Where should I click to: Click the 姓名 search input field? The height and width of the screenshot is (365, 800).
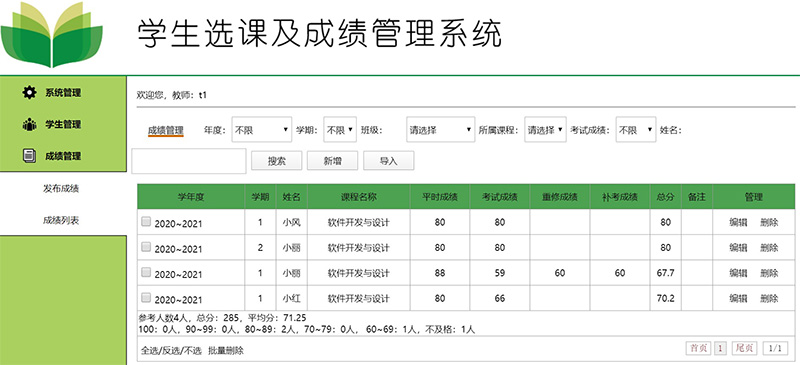click(189, 161)
